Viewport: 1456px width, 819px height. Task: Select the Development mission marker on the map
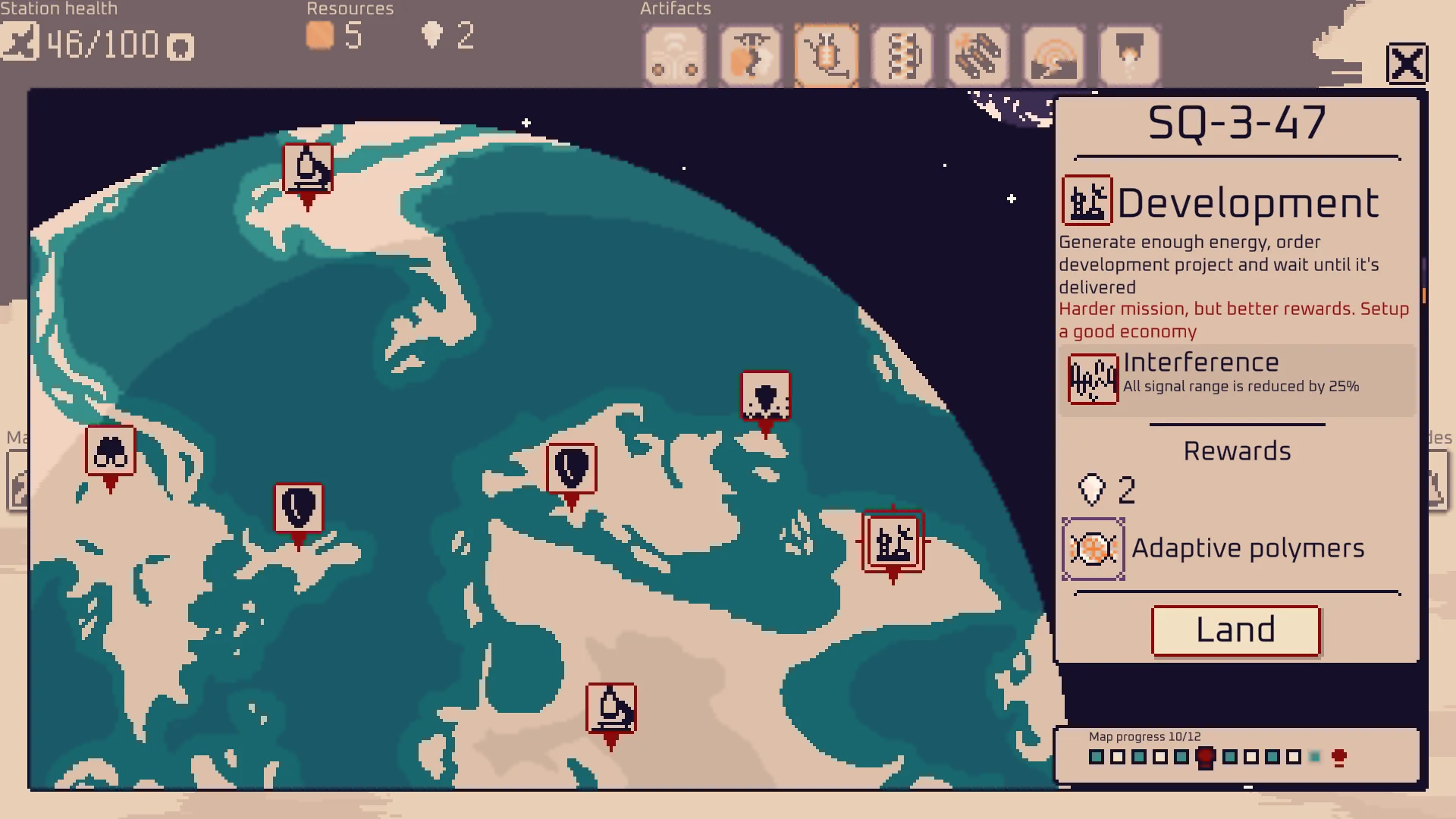coord(892,540)
